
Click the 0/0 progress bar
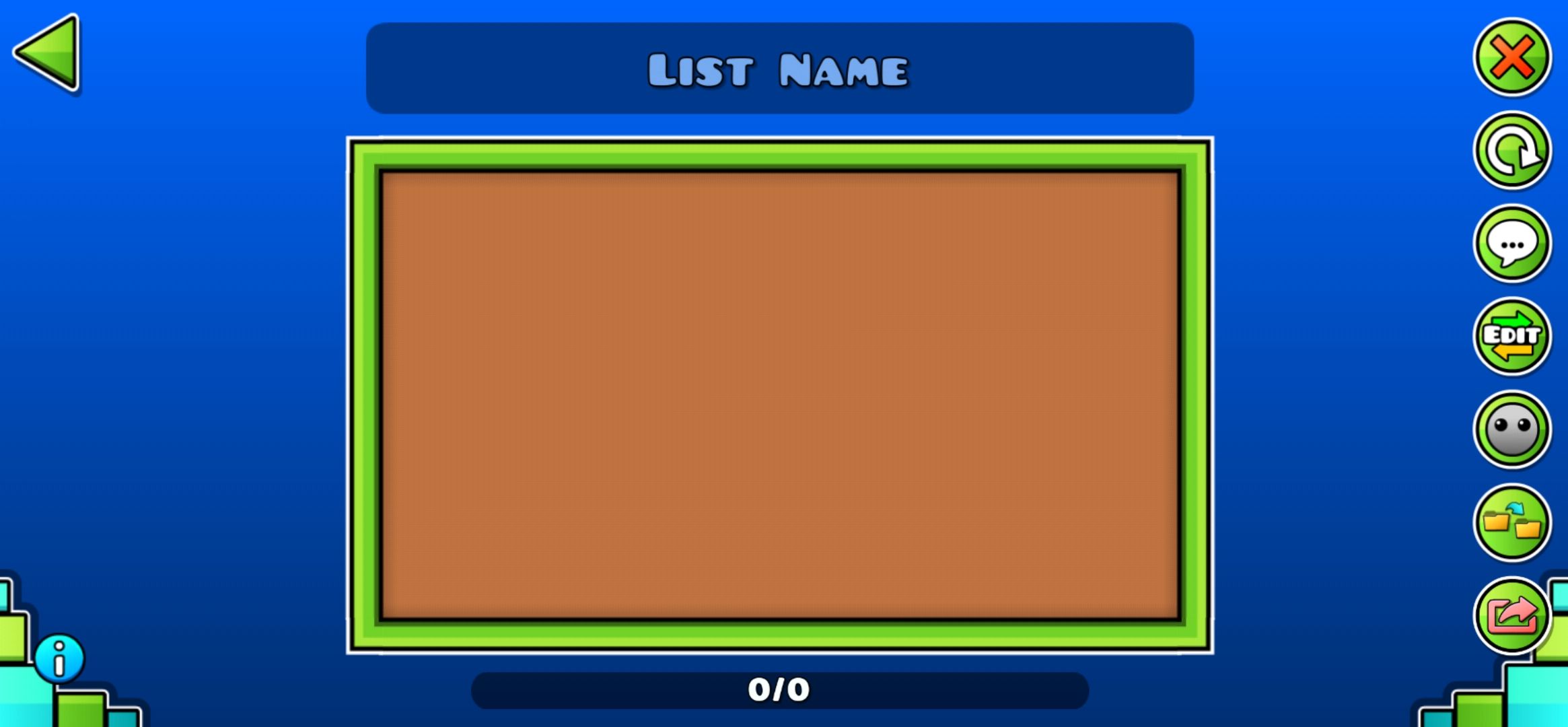pos(783,690)
